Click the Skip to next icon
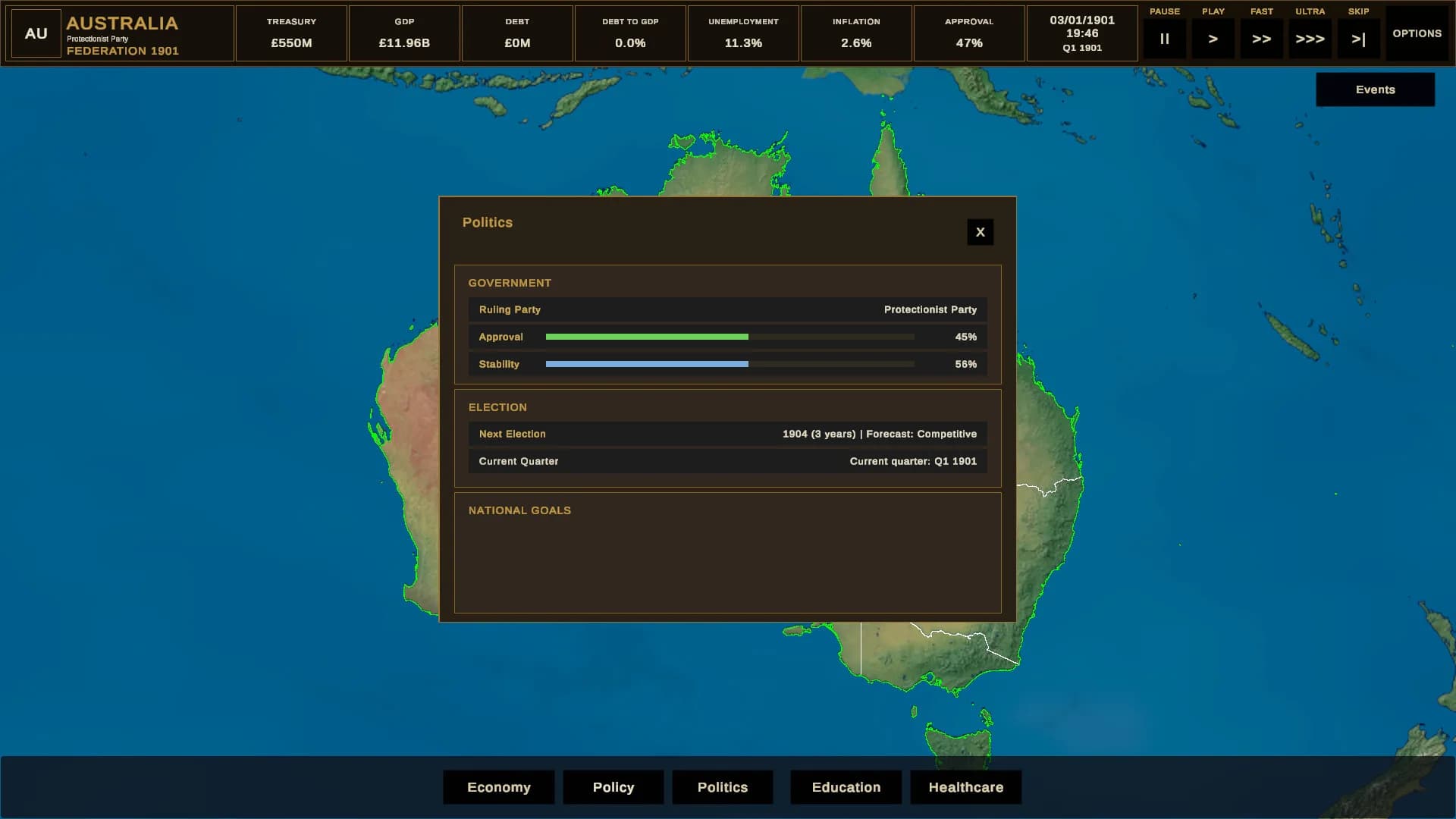 point(1358,39)
